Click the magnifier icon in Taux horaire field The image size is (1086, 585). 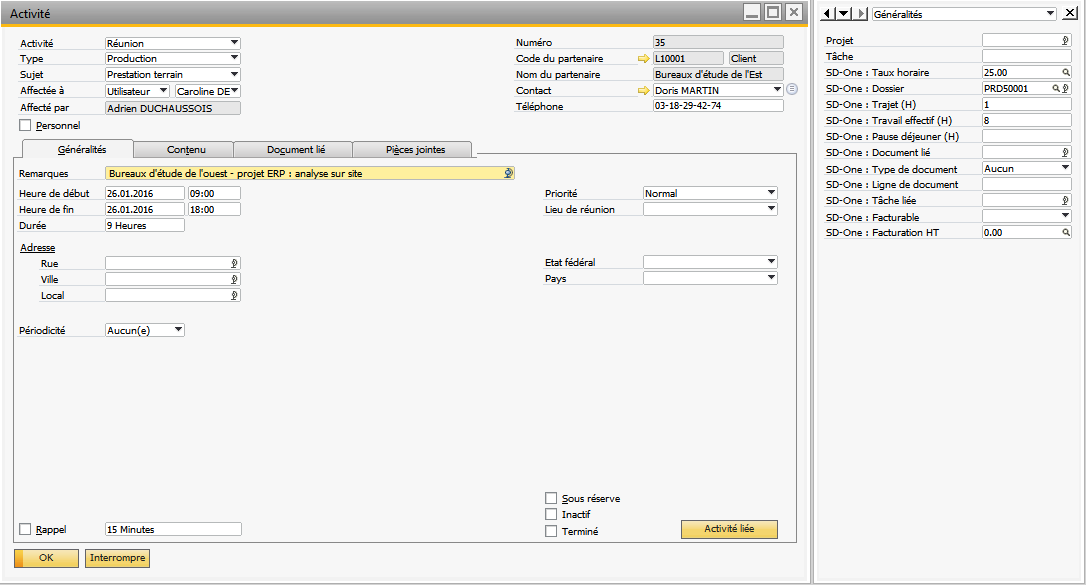tap(1065, 73)
